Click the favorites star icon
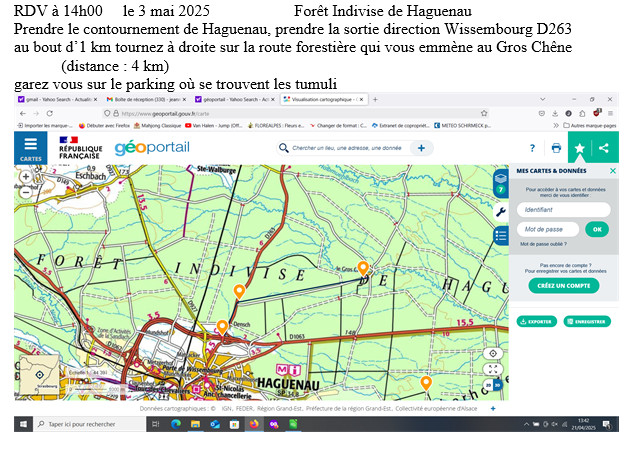The width and height of the screenshot is (635, 449). pyautogui.click(x=580, y=148)
